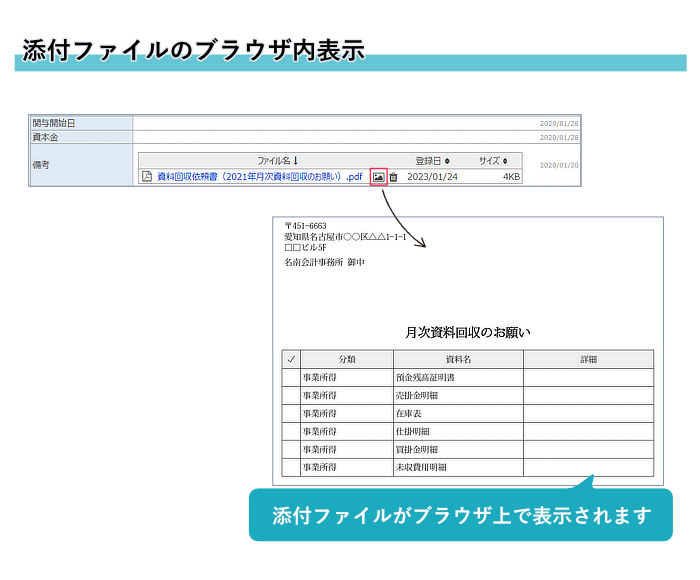
Task: Select the 資本金 row label
Action: (80, 137)
